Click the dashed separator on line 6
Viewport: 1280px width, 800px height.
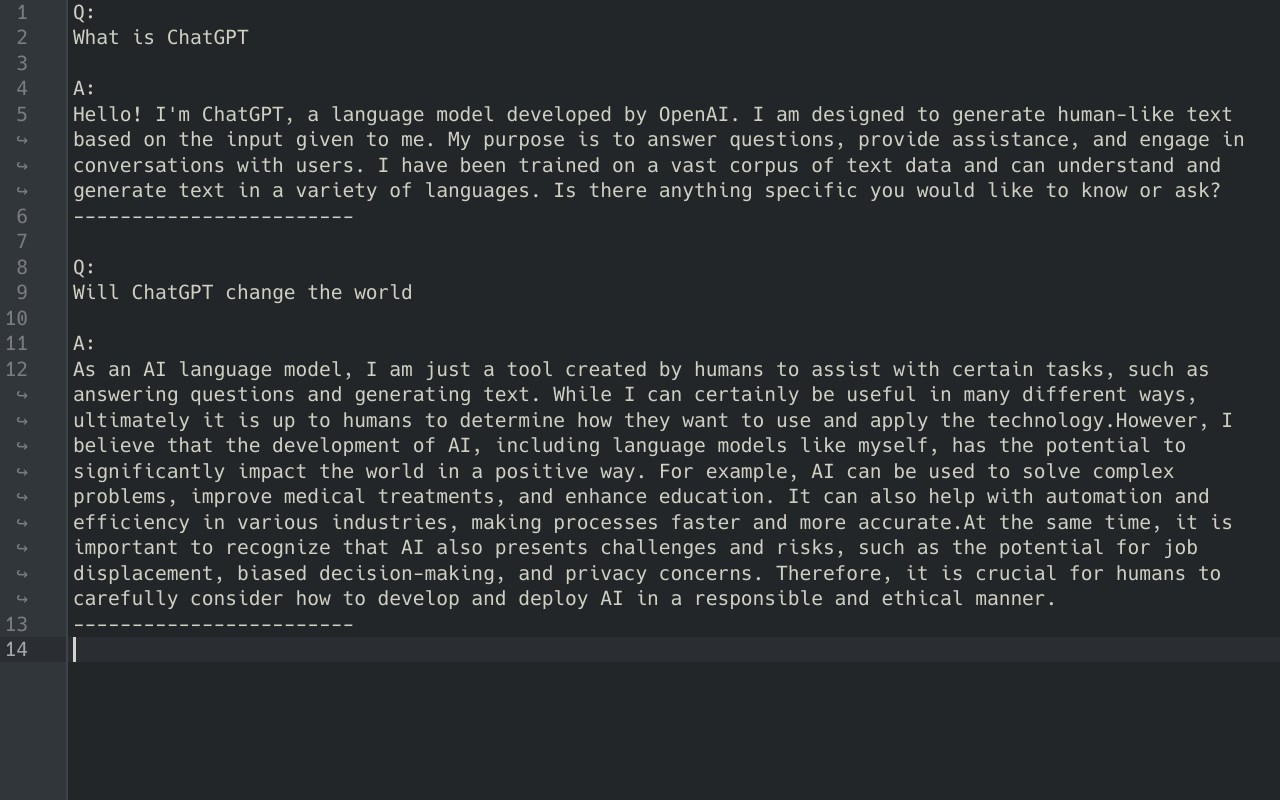[213, 217]
